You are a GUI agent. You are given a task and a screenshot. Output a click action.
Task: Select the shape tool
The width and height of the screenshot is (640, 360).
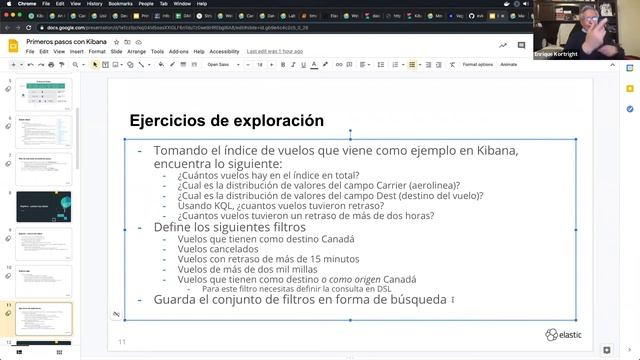[x=130, y=64]
